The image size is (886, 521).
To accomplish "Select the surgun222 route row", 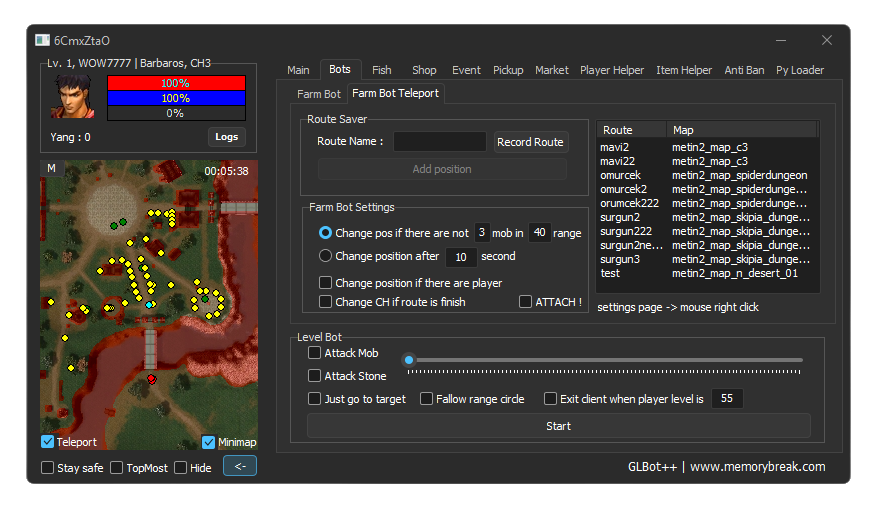I will click(707, 231).
